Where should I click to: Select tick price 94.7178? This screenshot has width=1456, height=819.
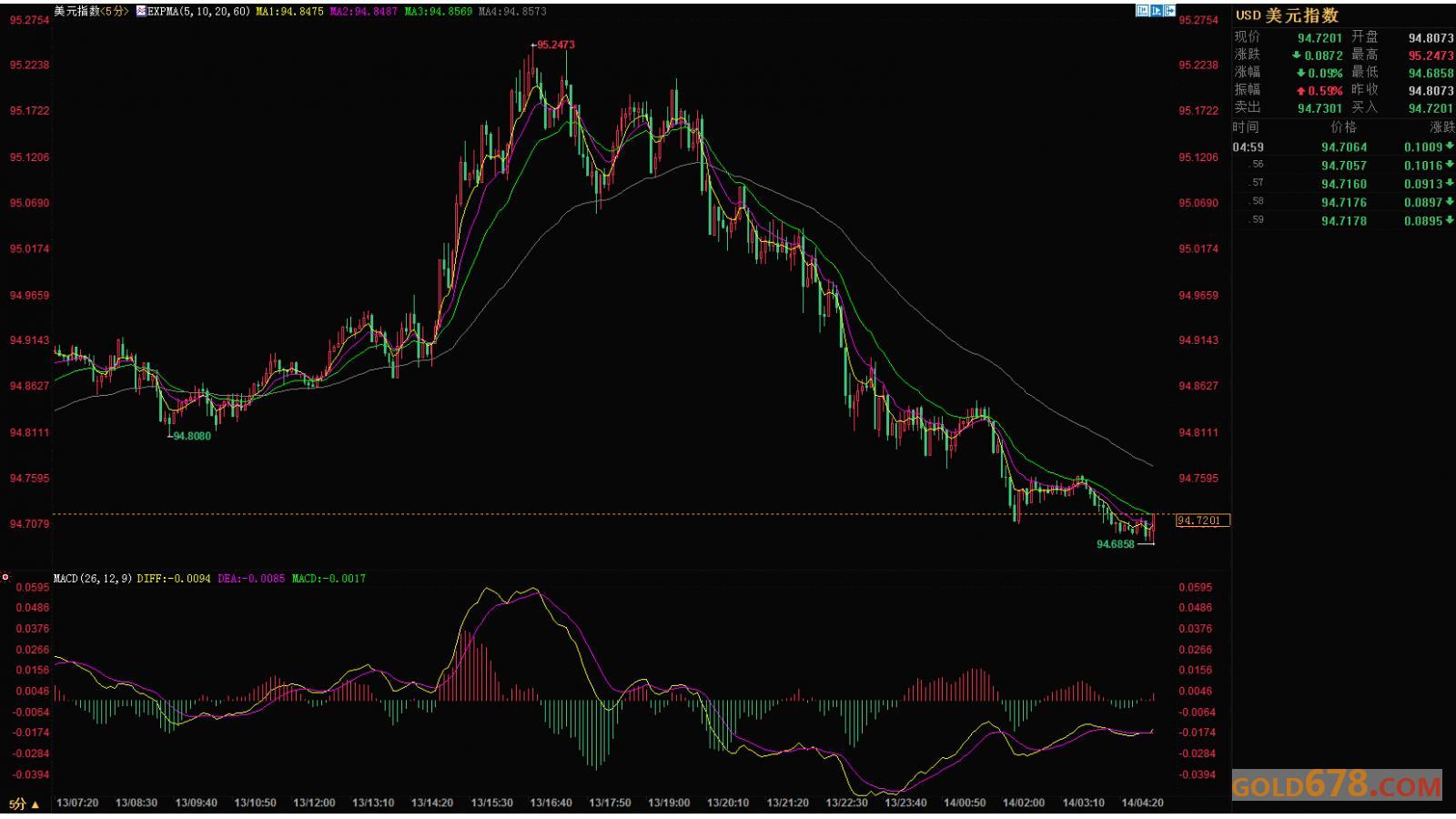(1344, 221)
